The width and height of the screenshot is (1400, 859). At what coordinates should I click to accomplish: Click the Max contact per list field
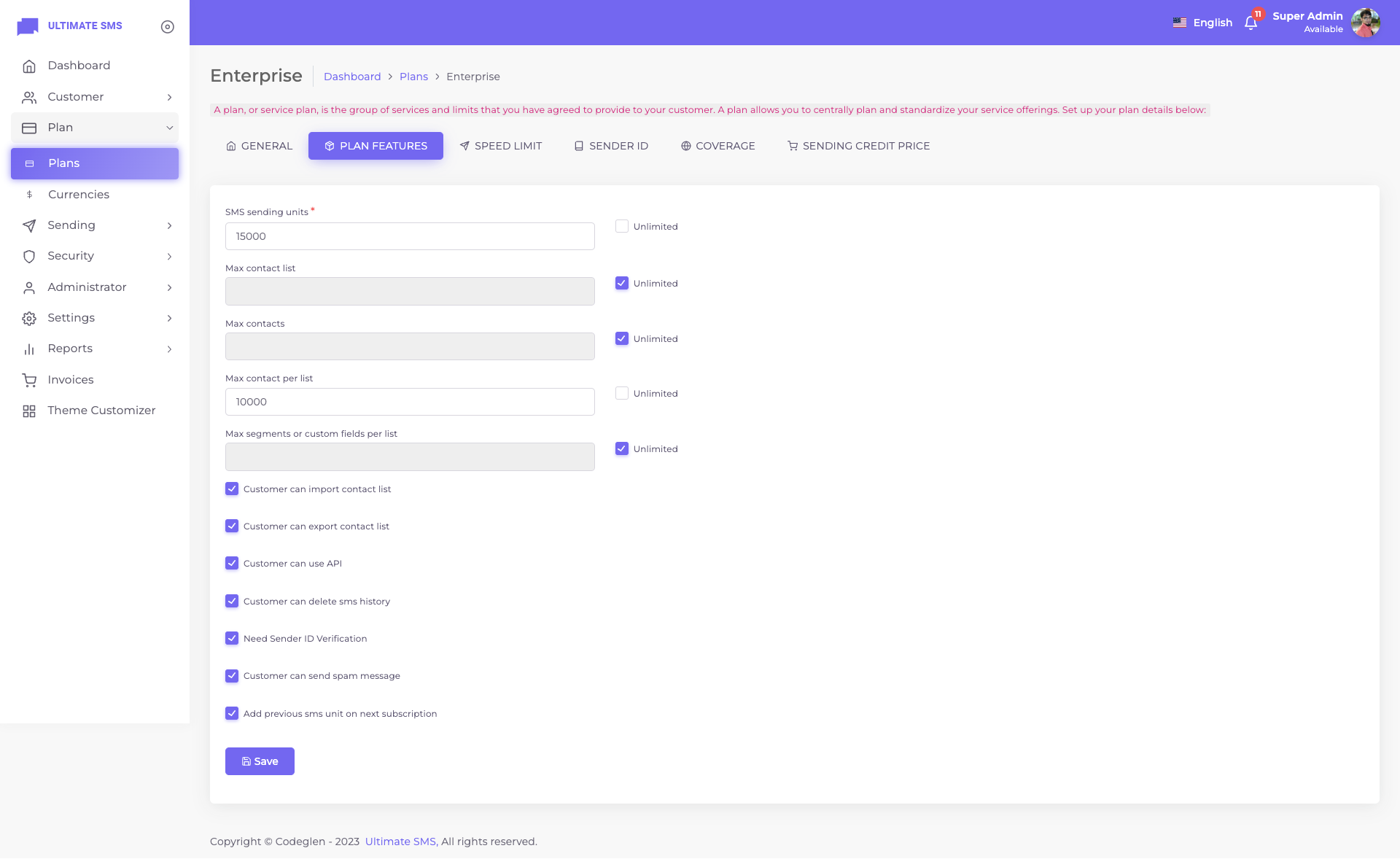[x=410, y=402]
